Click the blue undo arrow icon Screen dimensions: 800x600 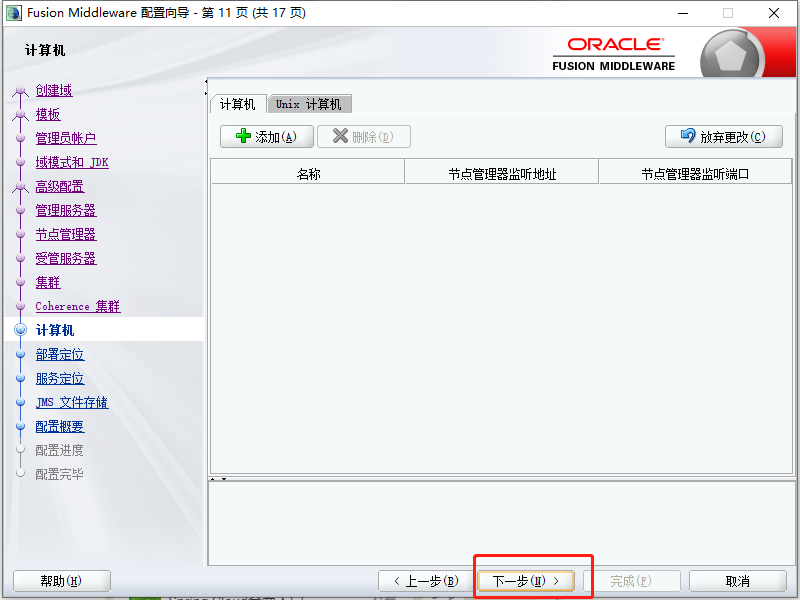click(x=688, y=135)
